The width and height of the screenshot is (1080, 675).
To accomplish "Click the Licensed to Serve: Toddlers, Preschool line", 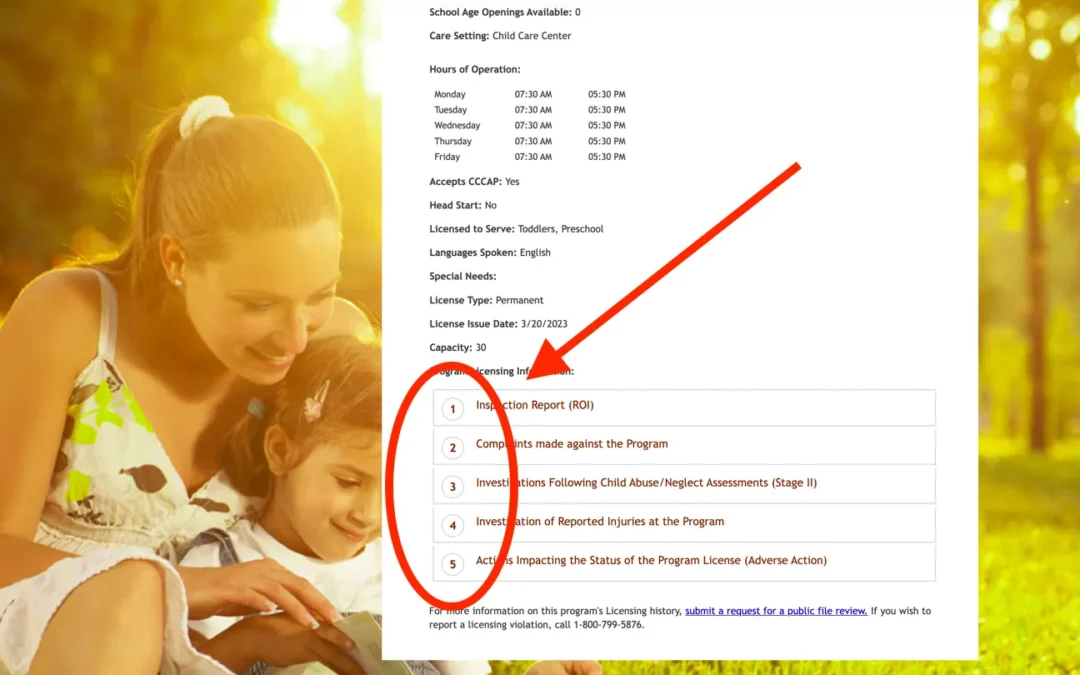I will pyautogui.click(x=516, y=229).
